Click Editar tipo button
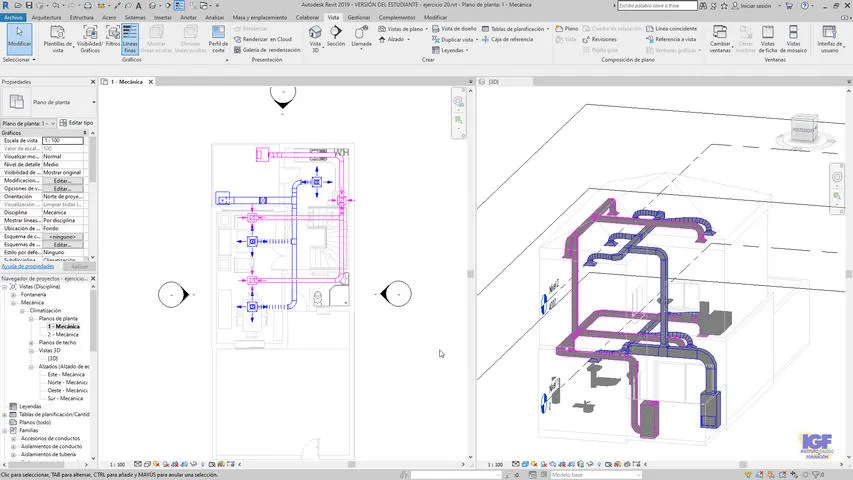The height and width of the screenshot is (480, 853). tap(77, 123)
